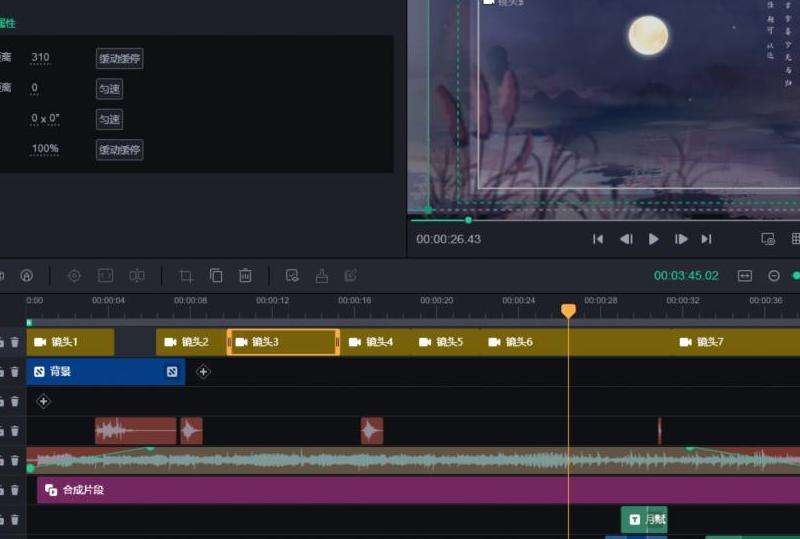
Task: Open the easing dropdown beside 100%
Action: (x=119, y=150)
